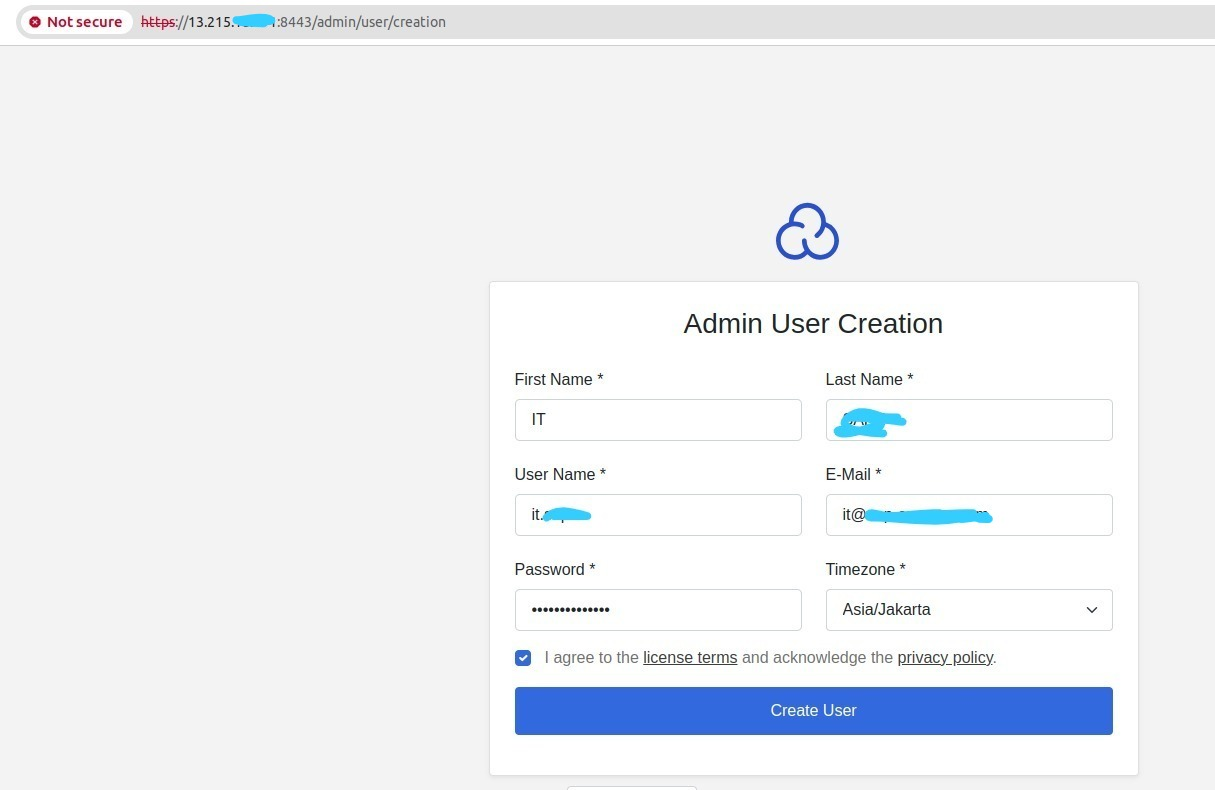Click the Admin User Creation heading
This screenshot has height=790, width=1215.
(813, 323)
